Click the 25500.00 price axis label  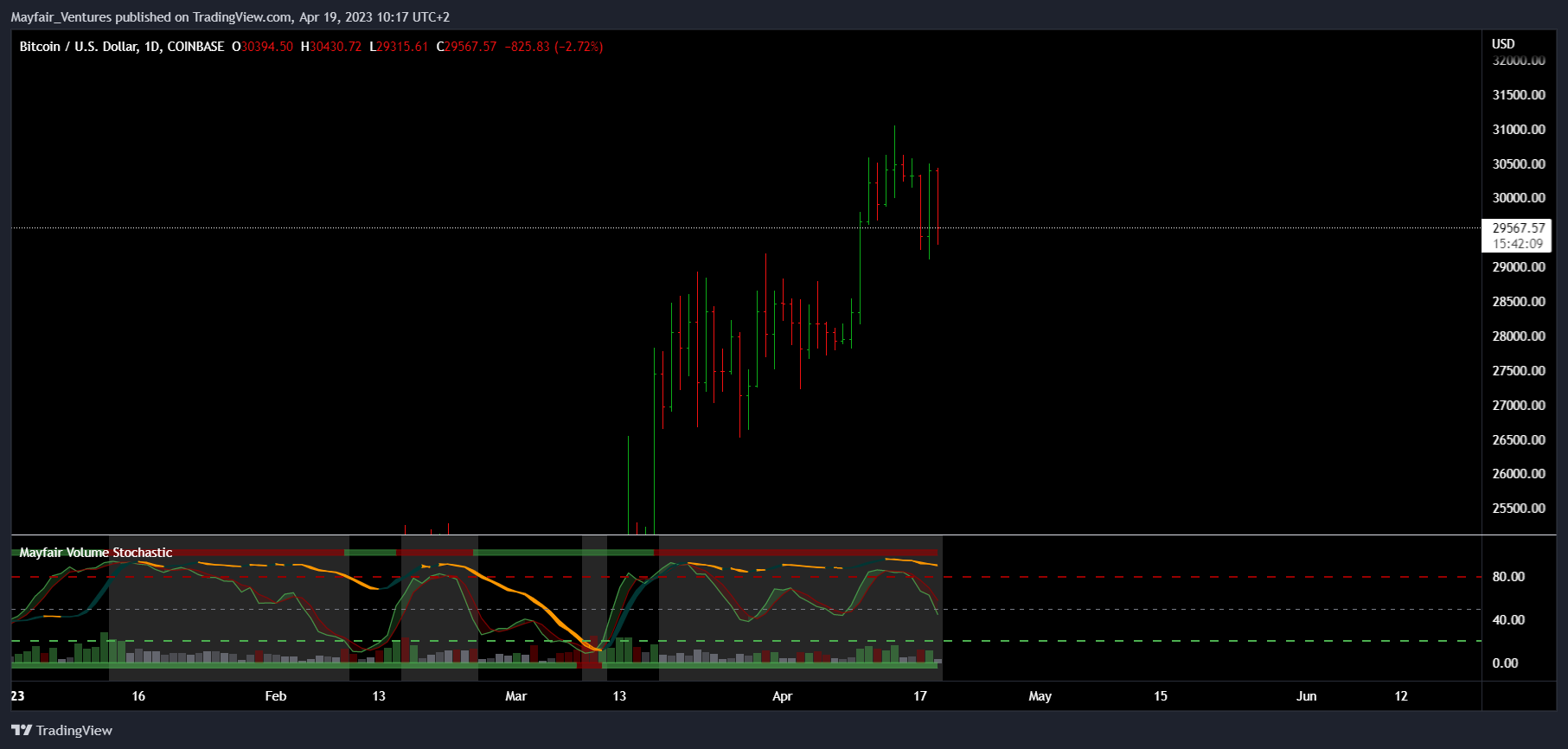[1519, 509]
